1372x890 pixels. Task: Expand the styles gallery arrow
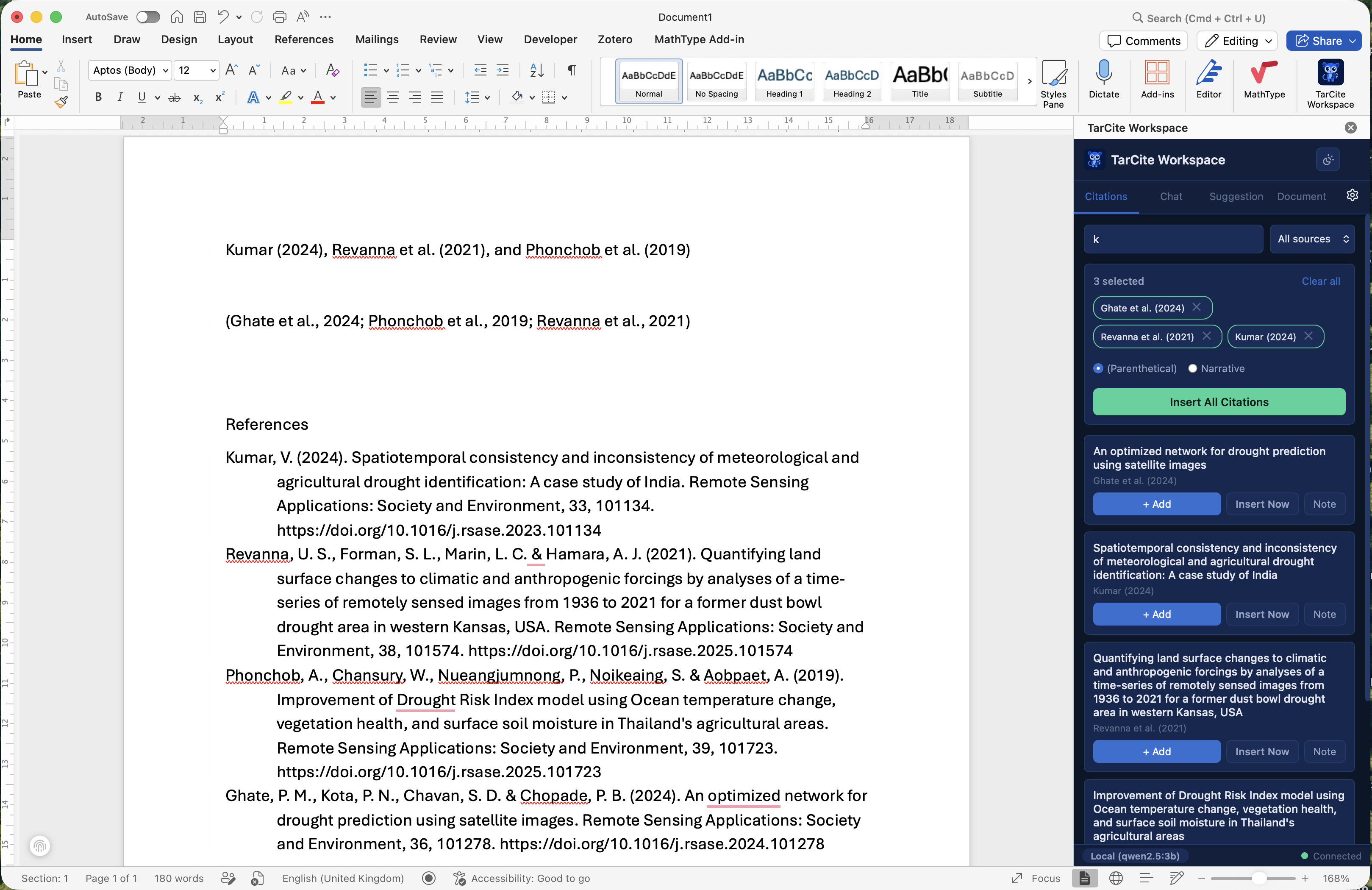[1030, 81]
